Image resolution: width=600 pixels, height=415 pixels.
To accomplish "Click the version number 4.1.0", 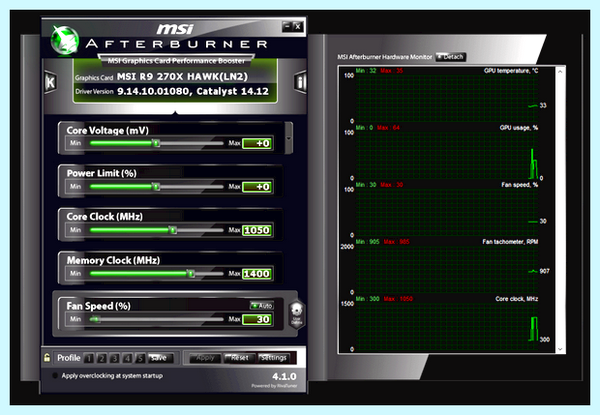I will (284, 377).
